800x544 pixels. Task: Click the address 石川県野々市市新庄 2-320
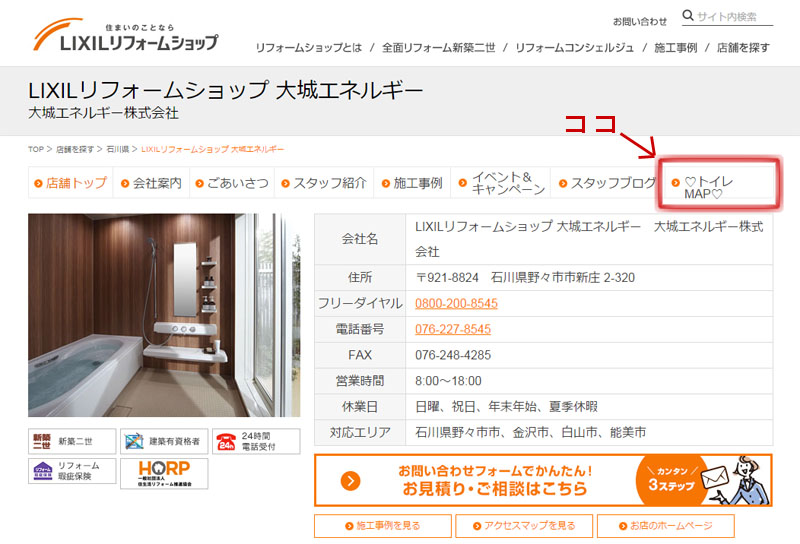point(563,278)
